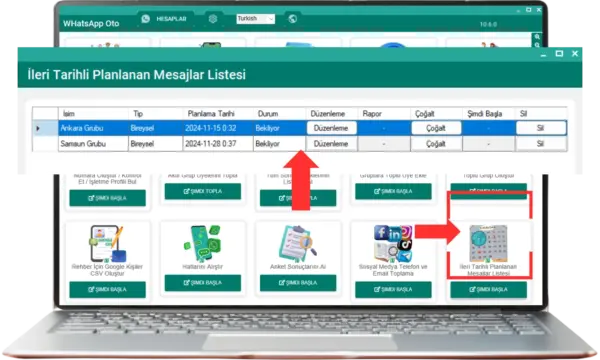Viewport: 600px width, 360px height.
Task: Click the Durum column header
Action: click(x=279, y=114)
